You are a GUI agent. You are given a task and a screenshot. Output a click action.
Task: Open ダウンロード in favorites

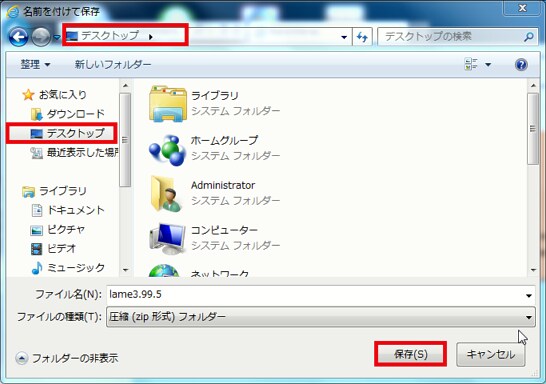click(x=76, y=113)
